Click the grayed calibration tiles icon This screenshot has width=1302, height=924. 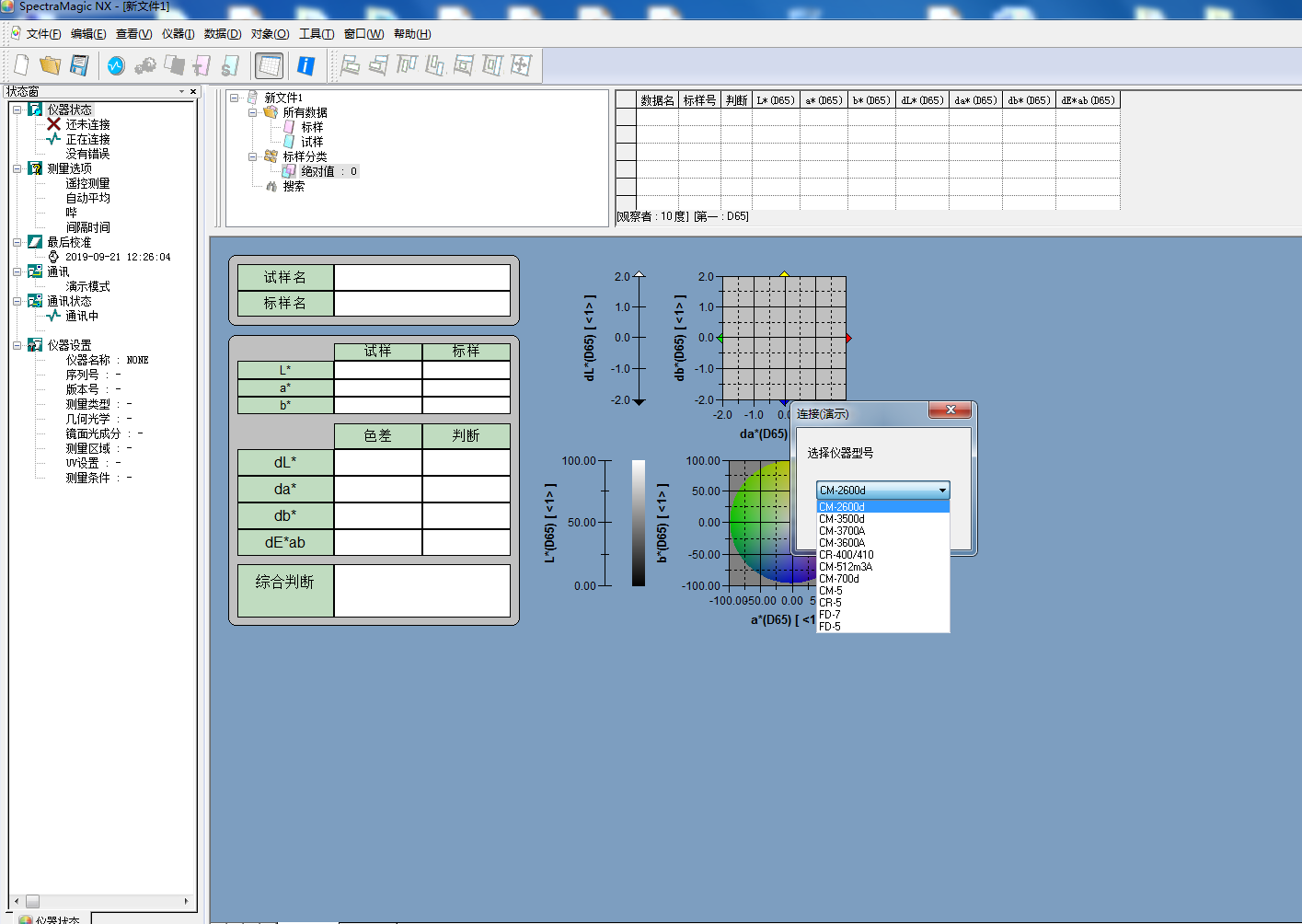click(174, 65)
